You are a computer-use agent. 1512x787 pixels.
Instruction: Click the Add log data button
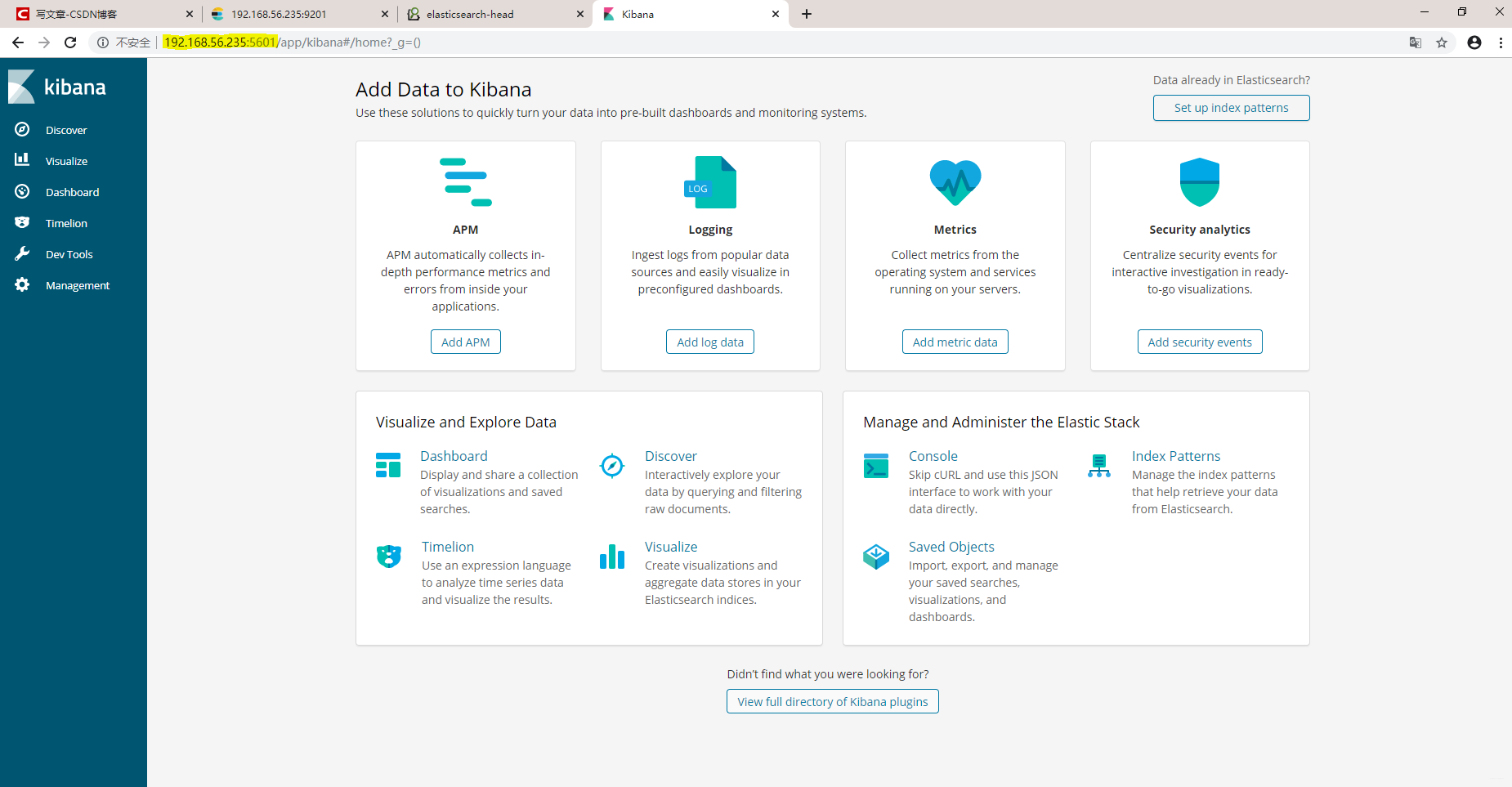(710, 342)
